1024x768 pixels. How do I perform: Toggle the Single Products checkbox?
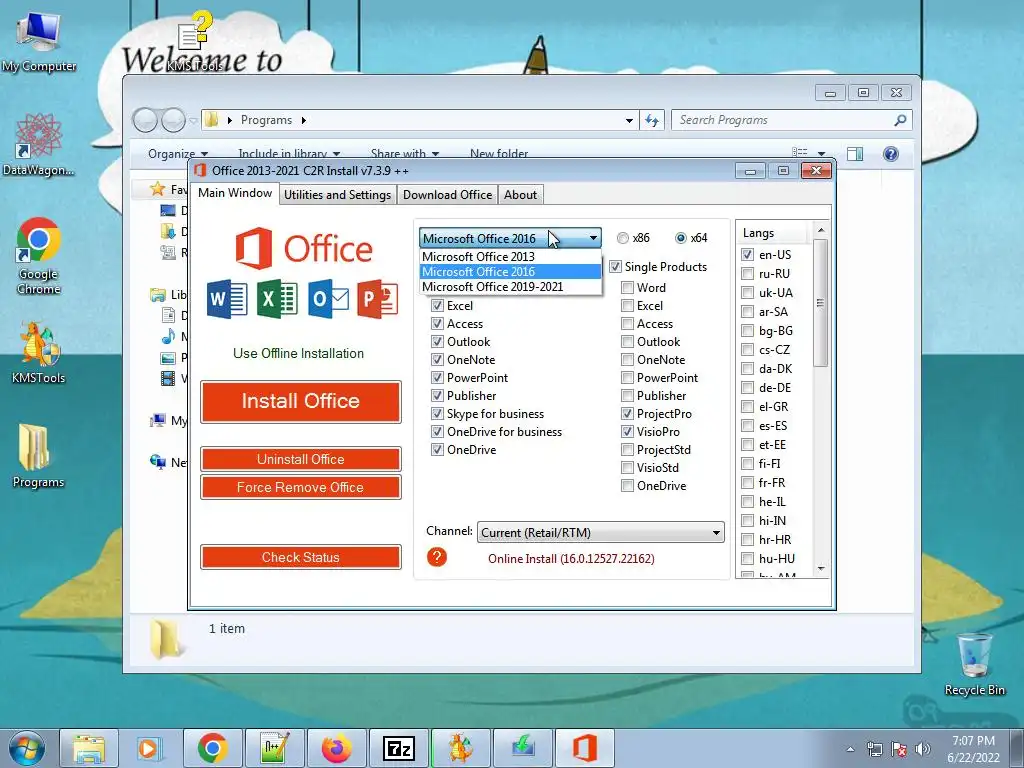coord(615,266)
